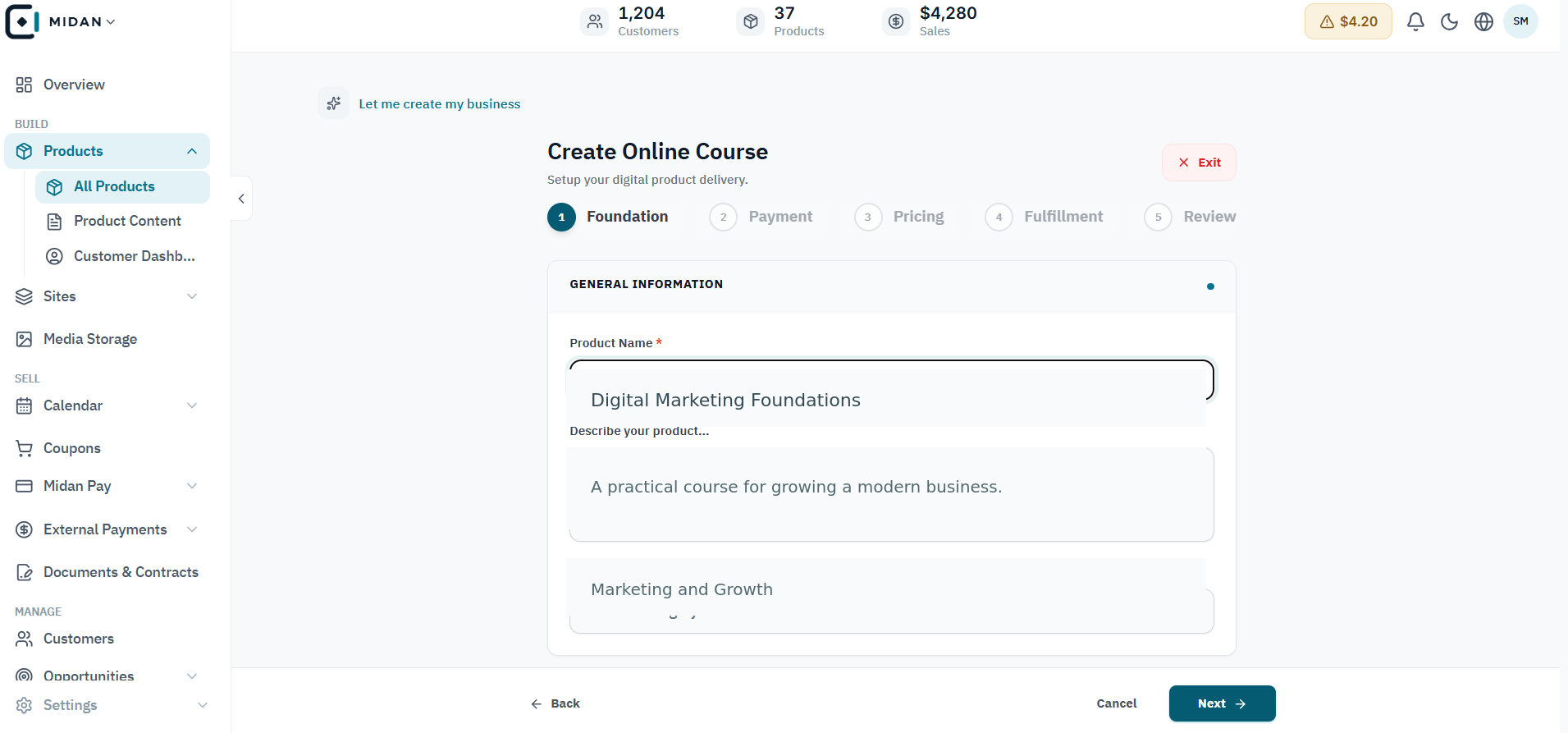Click the Settings gear icon
Image resolution: width=1568 pixels, height=733 pixels.
(x=25, y=705)
